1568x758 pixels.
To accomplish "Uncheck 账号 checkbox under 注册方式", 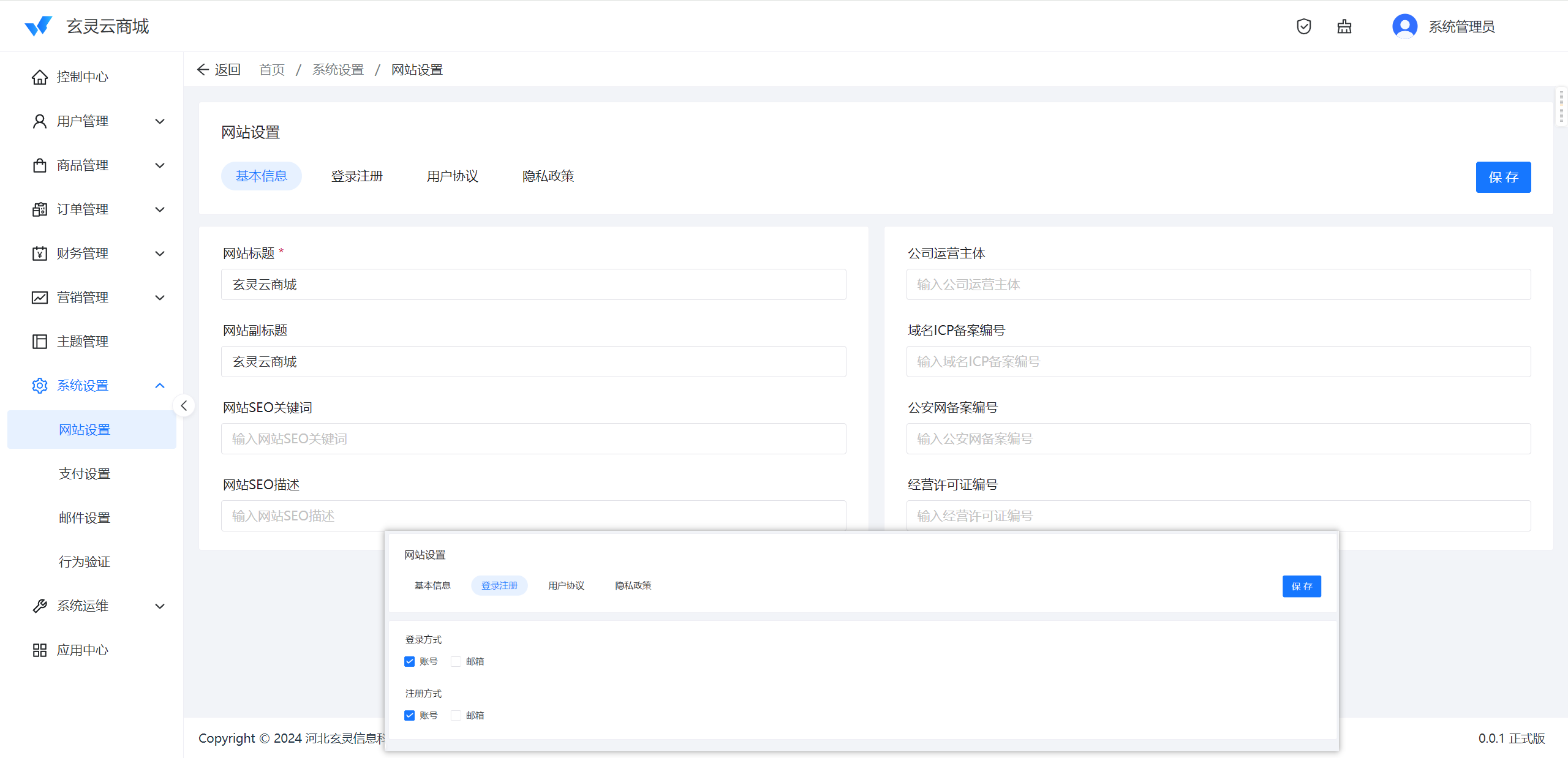I will pyautogui.click(x=409, y=715).
